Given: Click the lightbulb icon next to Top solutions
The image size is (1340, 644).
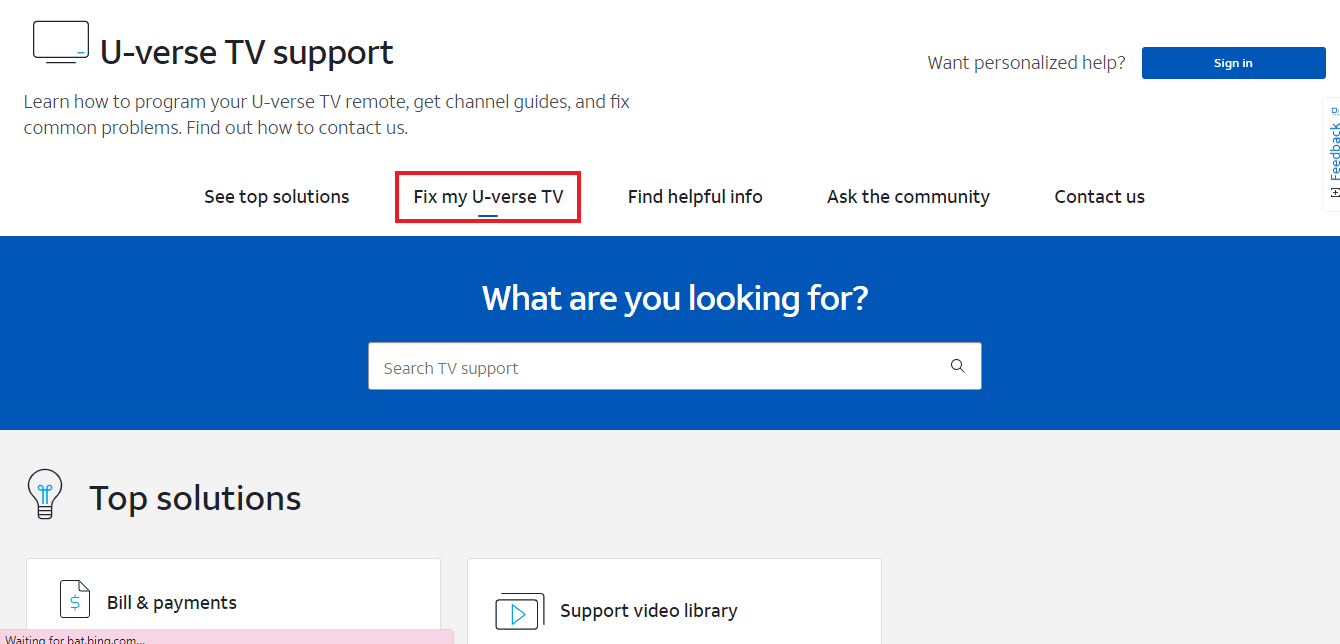Looking at the screenshot, I should pos(45,494).
